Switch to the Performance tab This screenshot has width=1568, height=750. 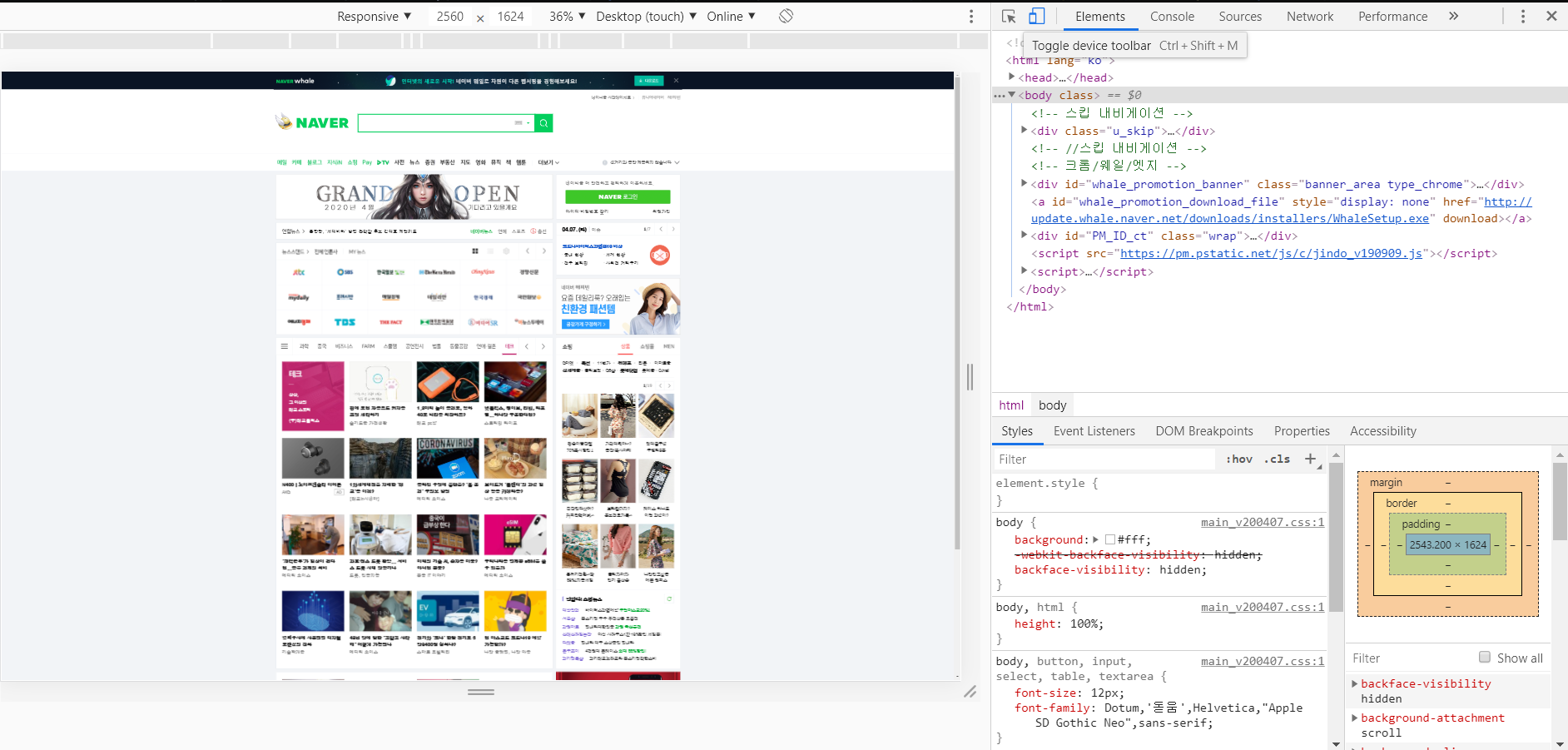(1393, 16)
